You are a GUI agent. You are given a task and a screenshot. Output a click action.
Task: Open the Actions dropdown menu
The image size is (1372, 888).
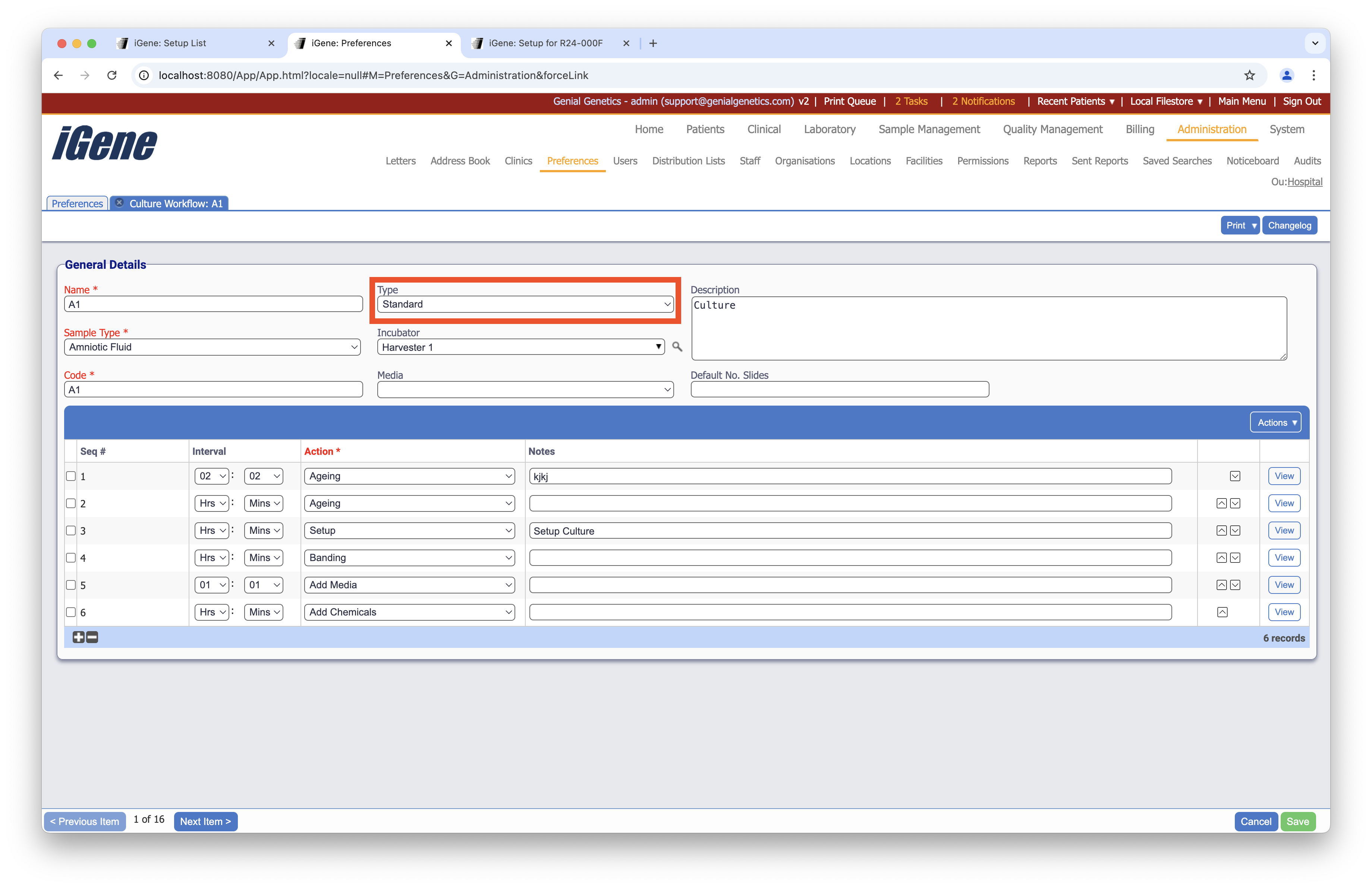pos(1275,422)
